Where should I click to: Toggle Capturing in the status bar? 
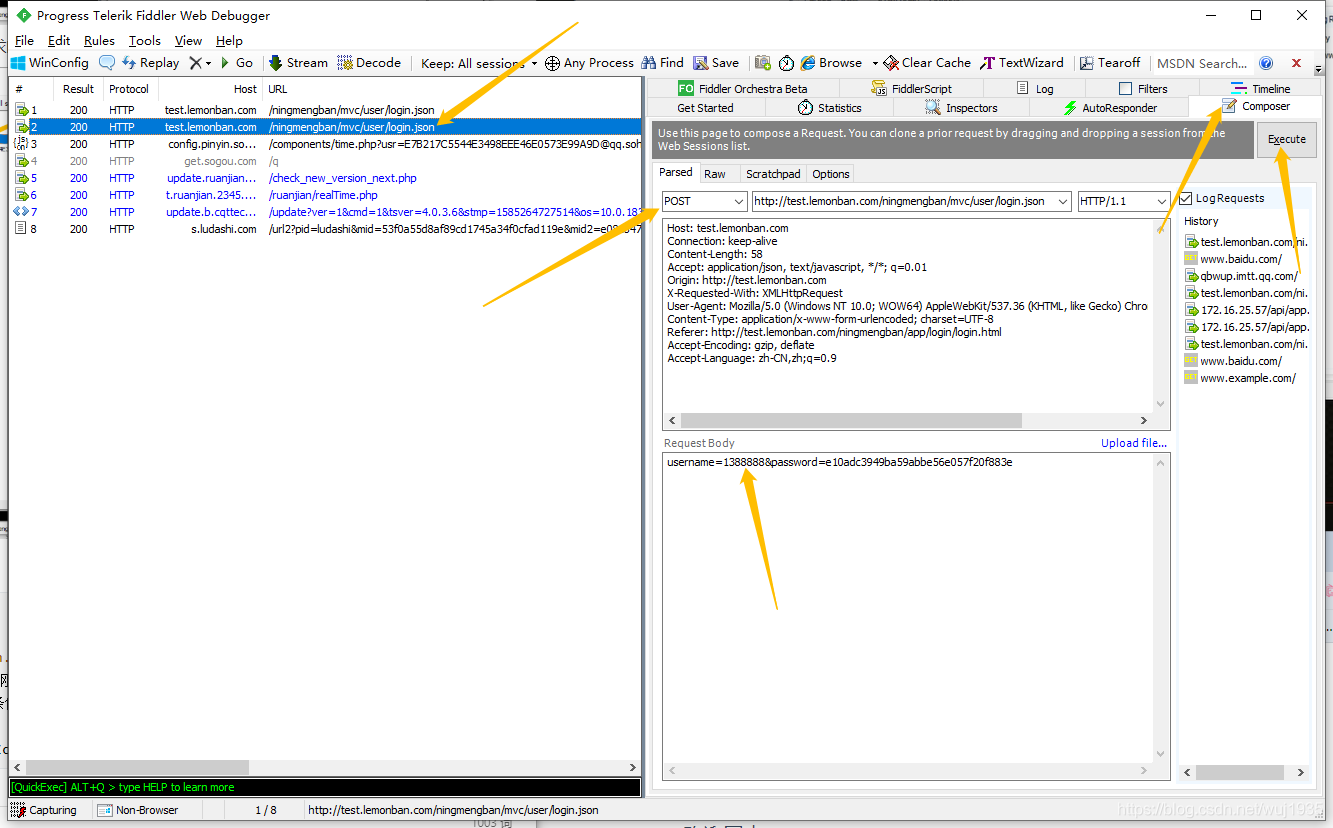click(43, 810)
